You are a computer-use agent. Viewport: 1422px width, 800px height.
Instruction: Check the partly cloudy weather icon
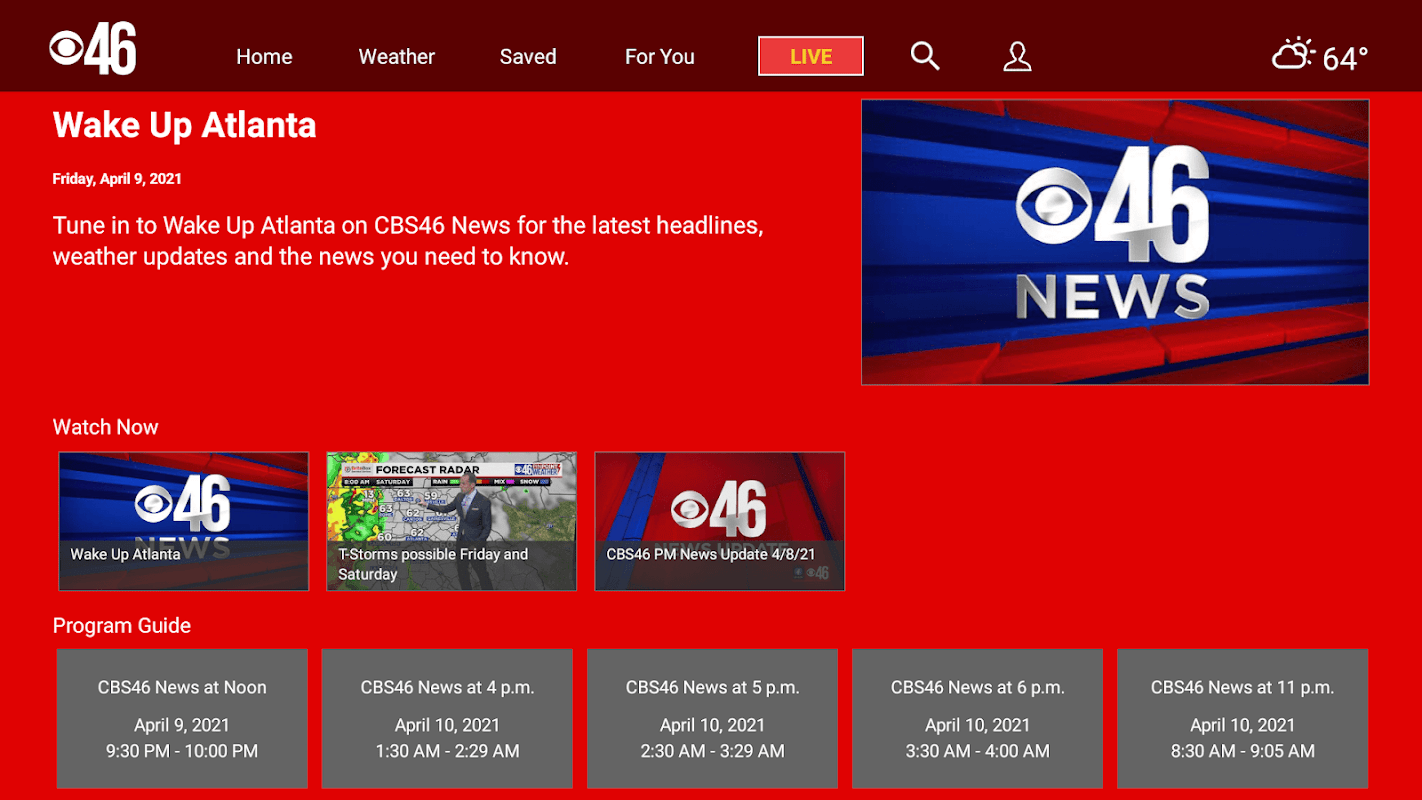tap(1292, 54)
